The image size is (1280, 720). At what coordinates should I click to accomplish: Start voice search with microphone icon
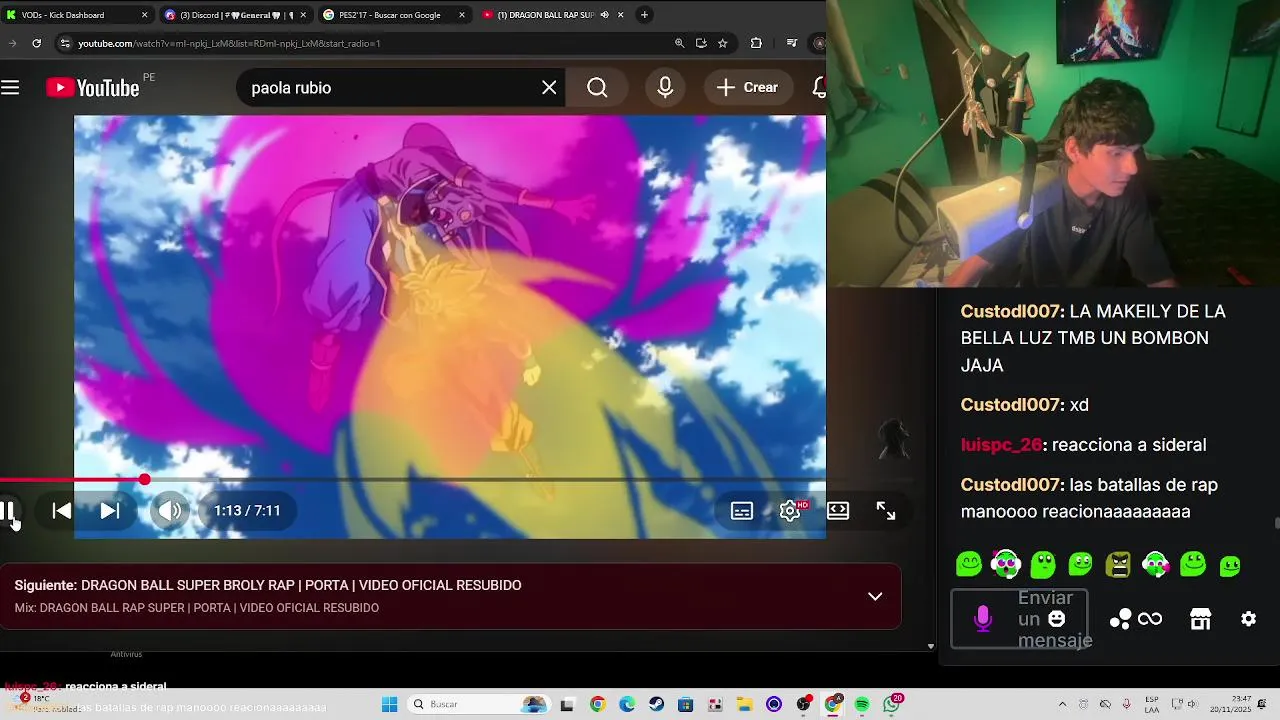pyautogui.click(x=665, y=88)
